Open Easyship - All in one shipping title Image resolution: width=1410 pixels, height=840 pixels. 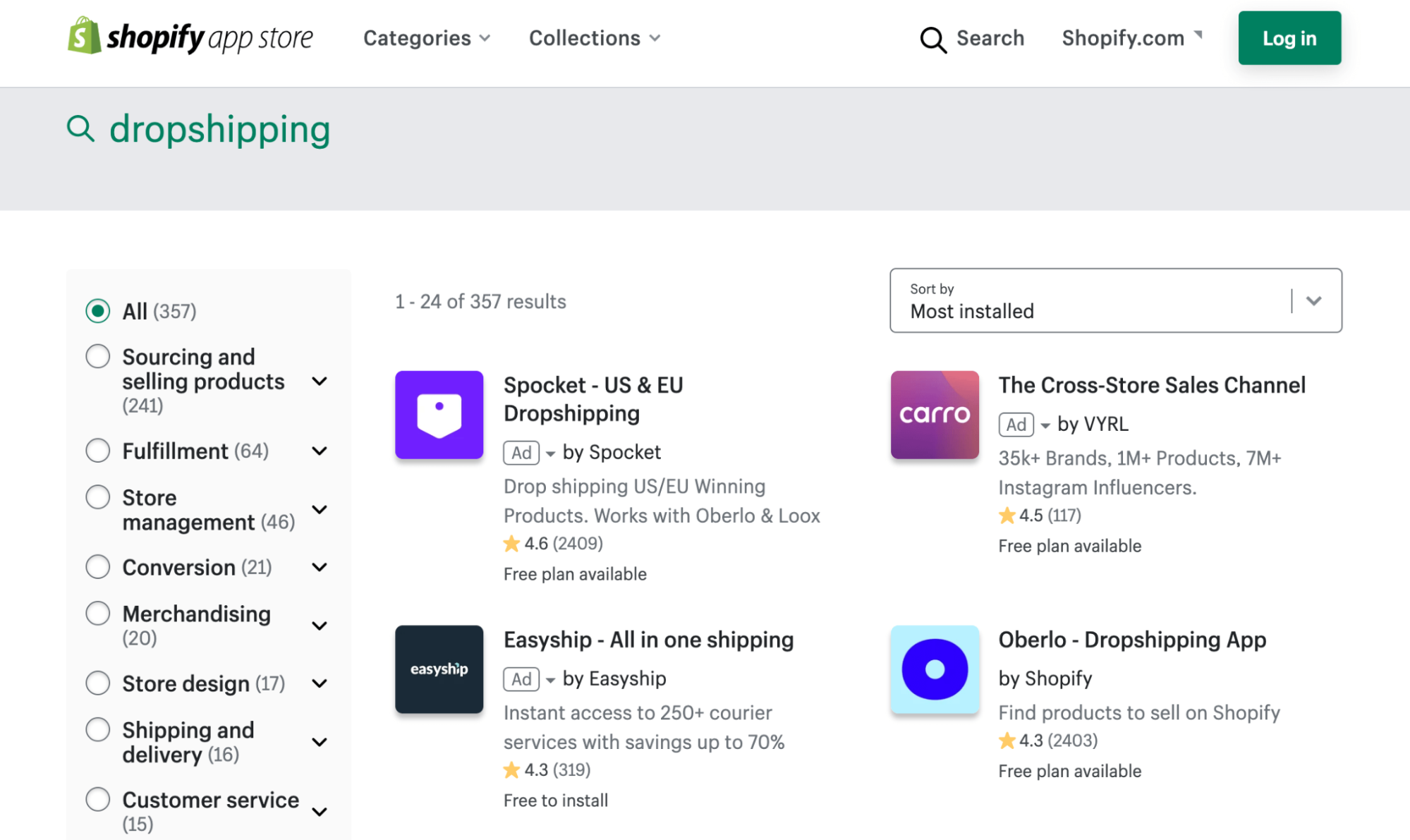[648, 640]
